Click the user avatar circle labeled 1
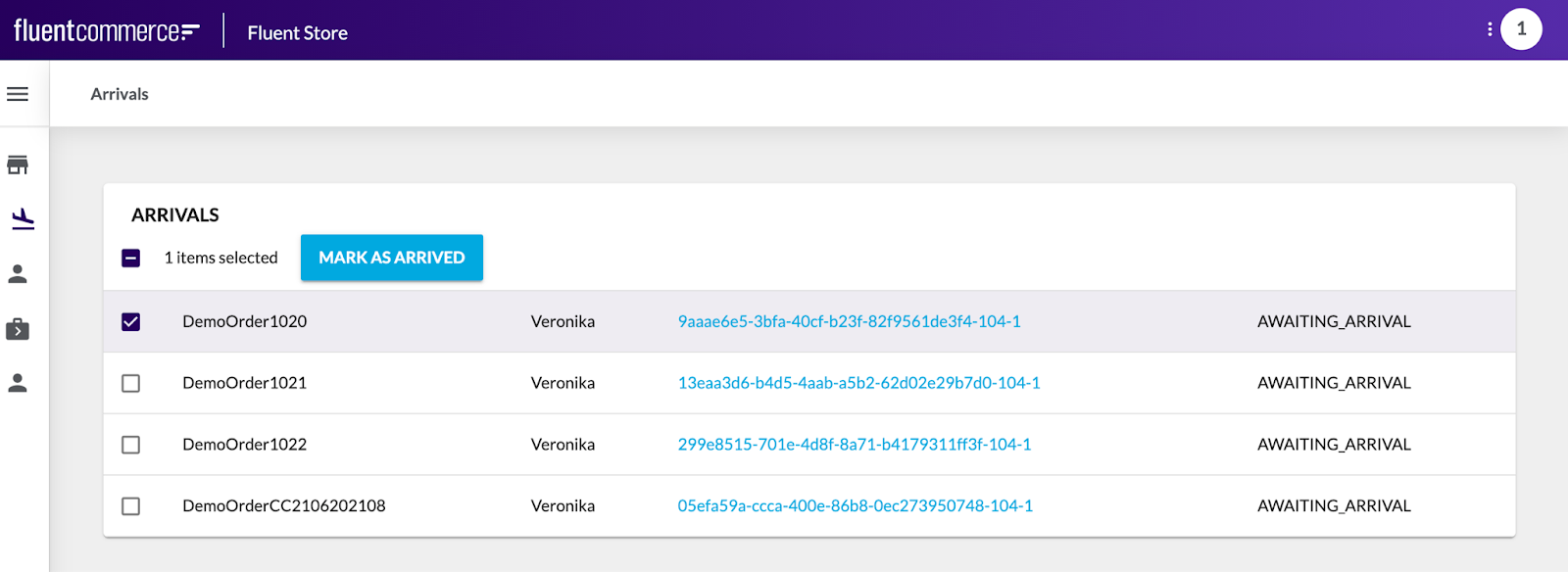The height and width of the screenshot is (572, 1568). 1521,29
